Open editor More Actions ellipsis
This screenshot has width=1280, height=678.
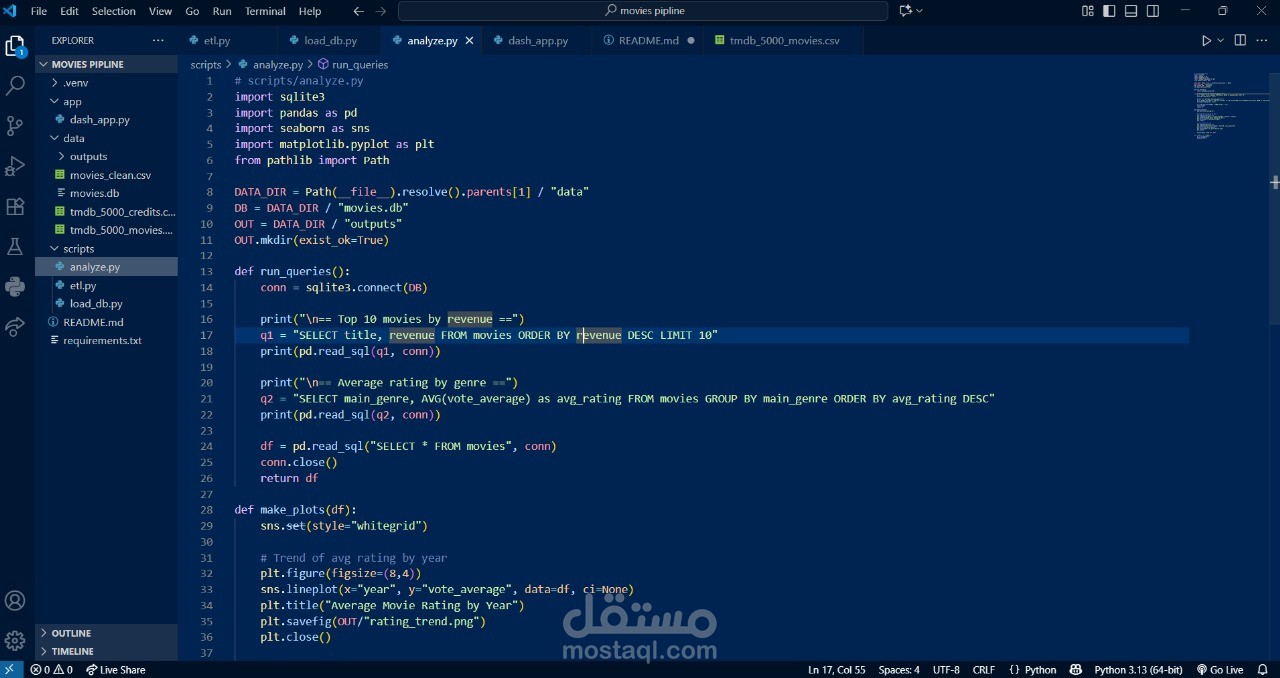click(x=1262, y=41)
